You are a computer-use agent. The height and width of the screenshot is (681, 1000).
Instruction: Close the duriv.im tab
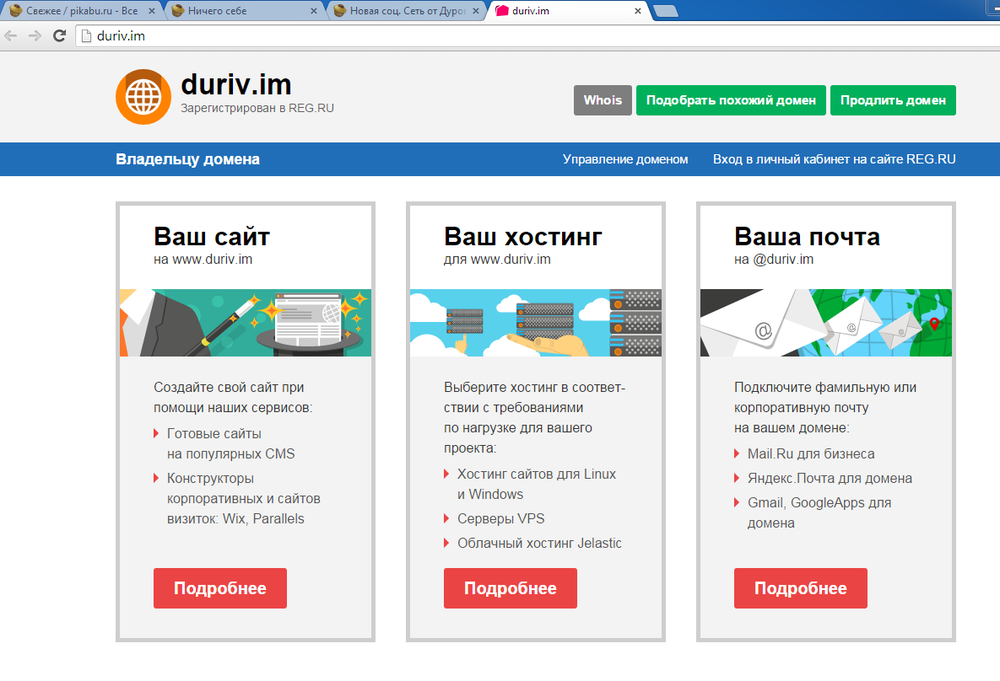click(x=637, y=11)
